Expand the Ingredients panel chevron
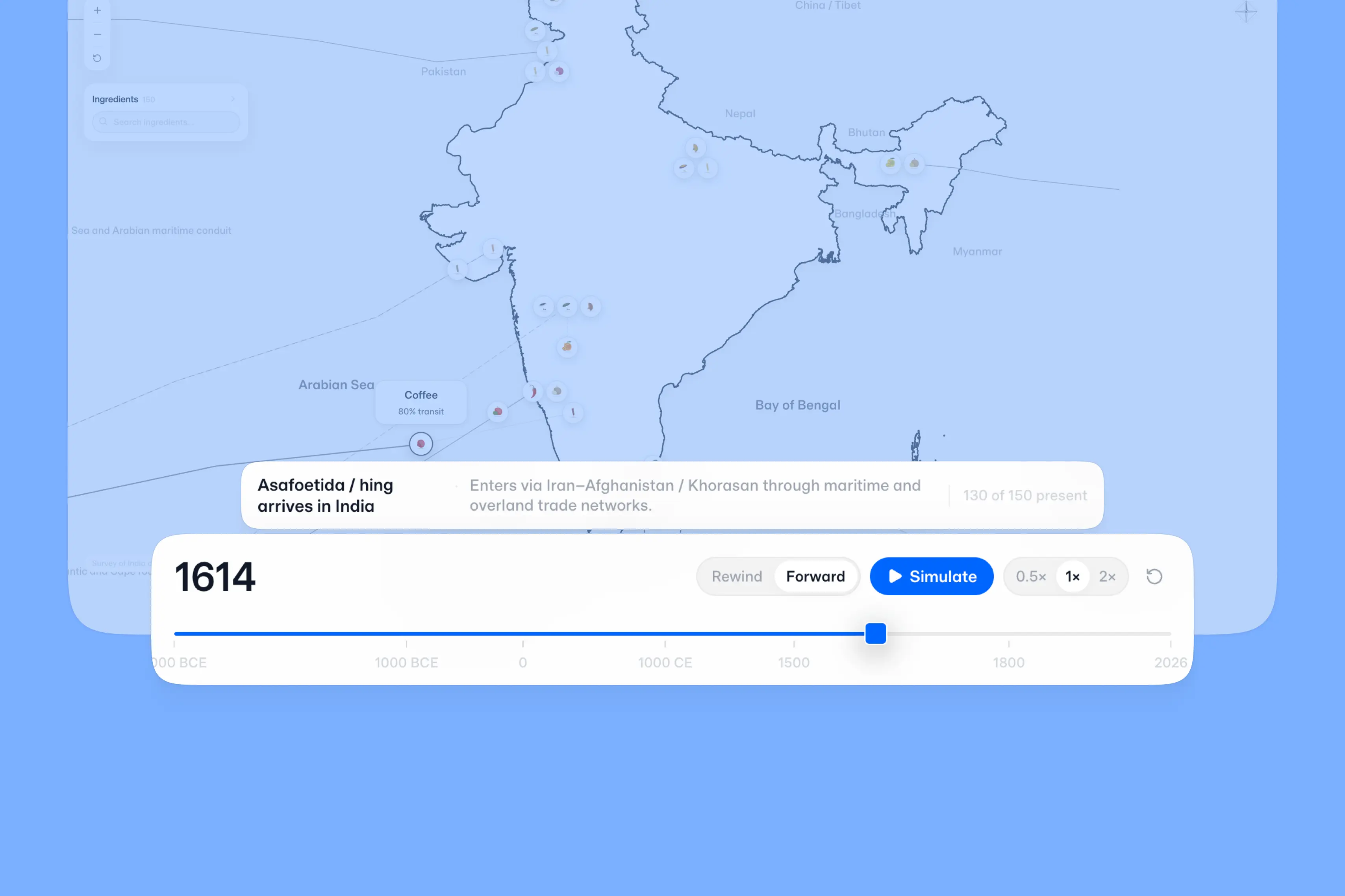Image resolution: width=1345 pixels, height=896 pixels. (x=233, y=100)
